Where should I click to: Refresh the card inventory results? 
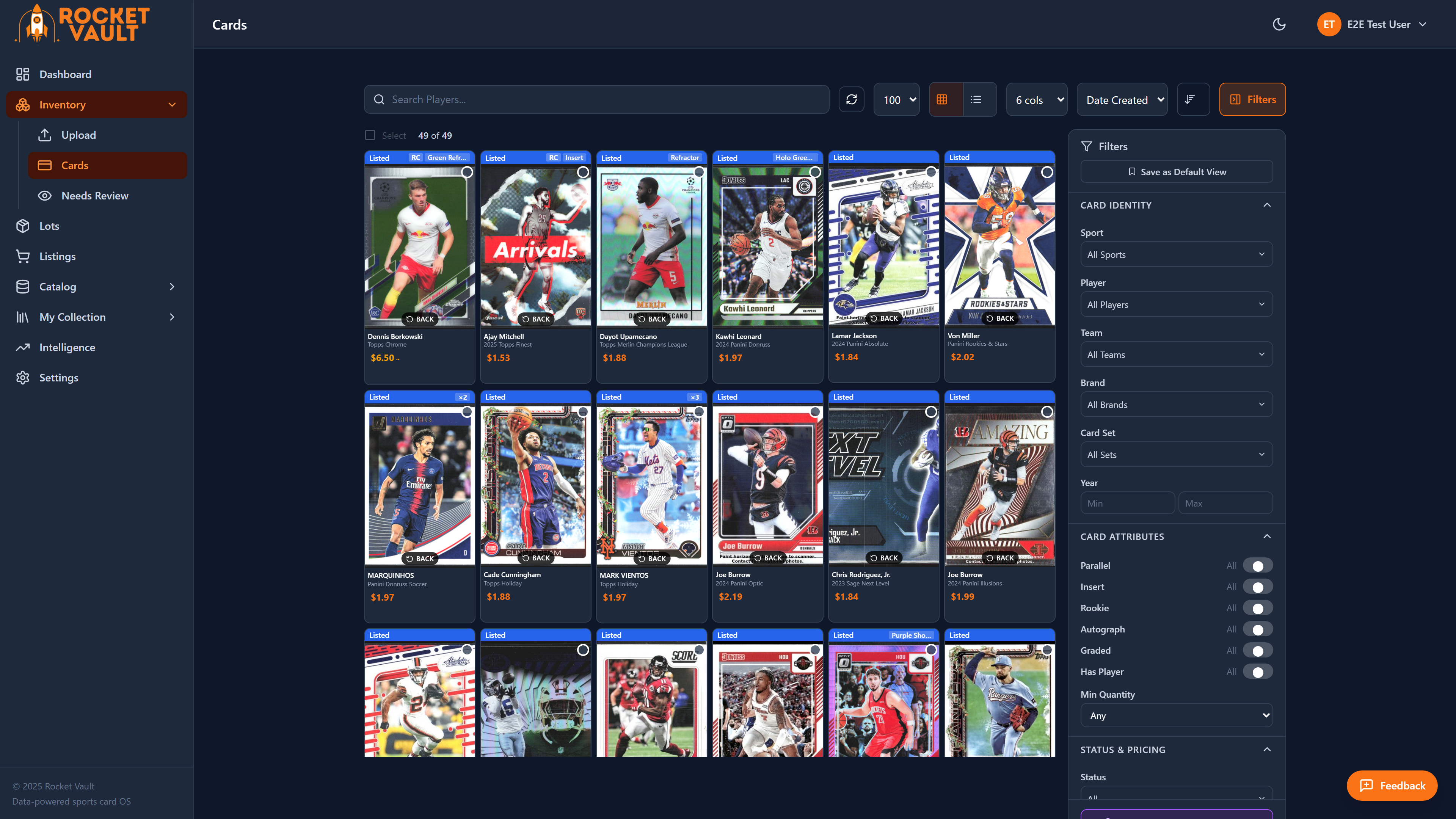click(851, 99)
